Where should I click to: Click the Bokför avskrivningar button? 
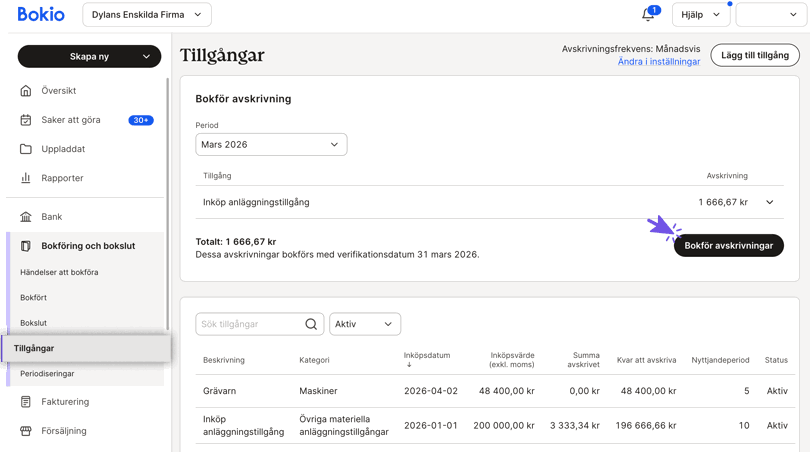(x=728, y=245)
